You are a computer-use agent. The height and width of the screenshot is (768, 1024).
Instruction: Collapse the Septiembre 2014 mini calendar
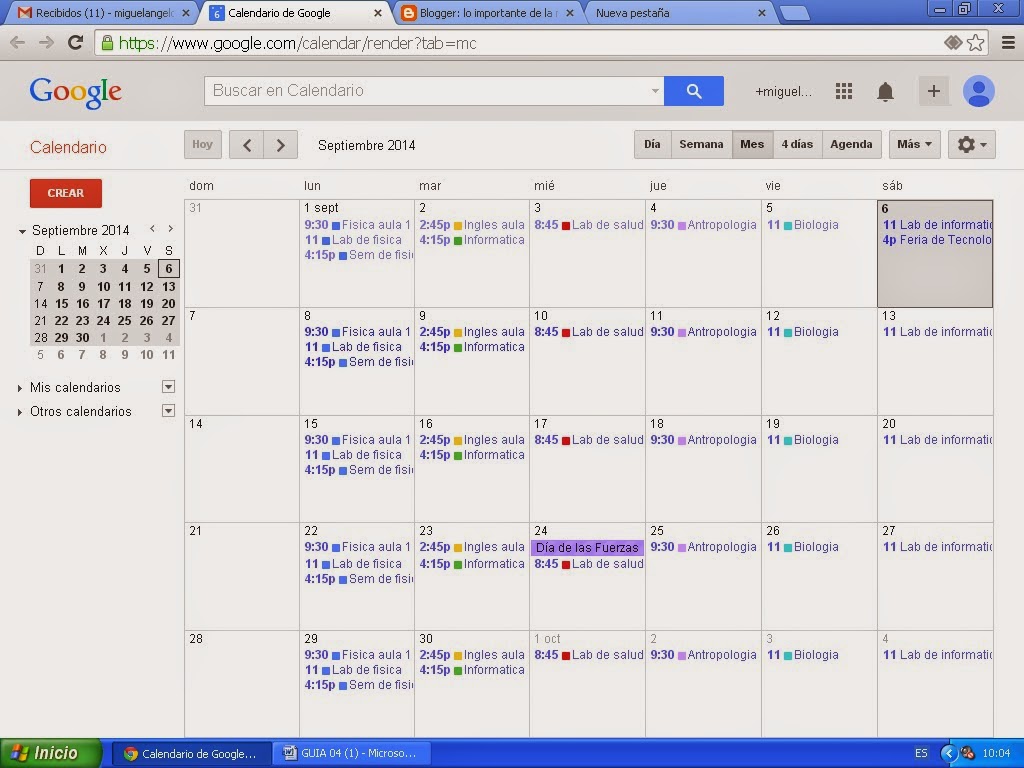(22, 231)
